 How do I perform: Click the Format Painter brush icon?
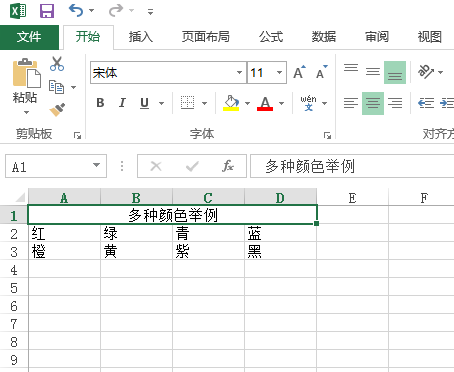pos(57,110)
